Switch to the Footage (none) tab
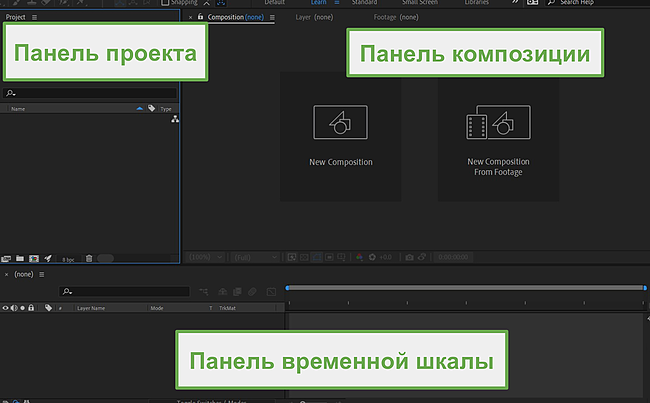The height and width of the screenshot is (403, 650). click(396, 17)
